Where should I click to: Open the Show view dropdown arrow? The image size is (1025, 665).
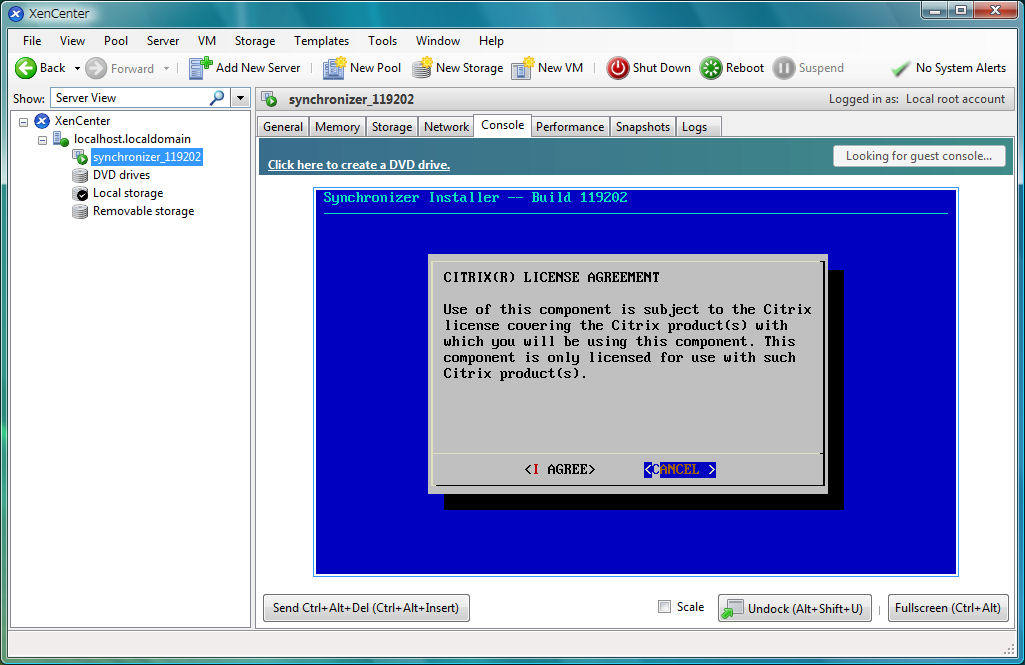click(x=241, y=98)
